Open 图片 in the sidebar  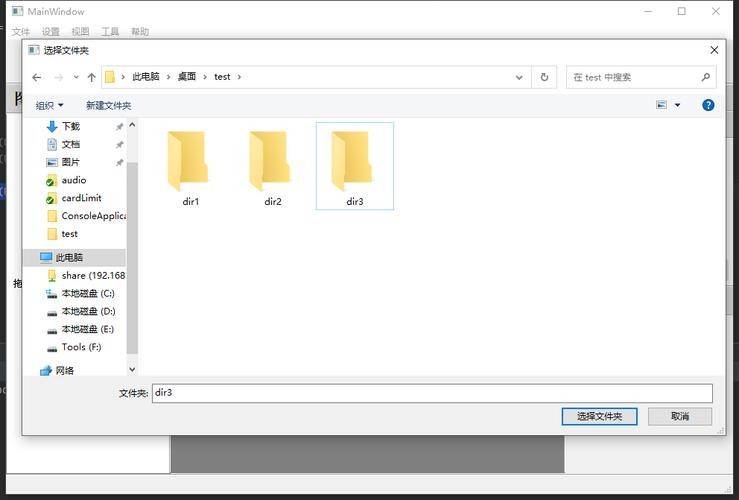coord(70,162)
